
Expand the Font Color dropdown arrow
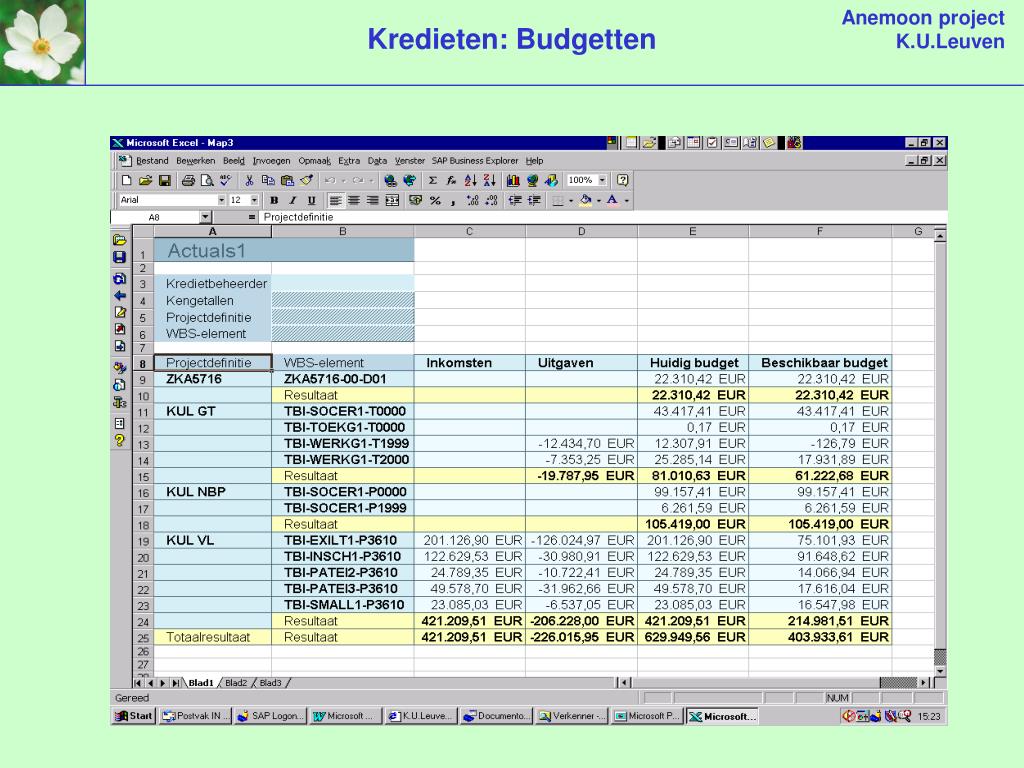[627, 200]
